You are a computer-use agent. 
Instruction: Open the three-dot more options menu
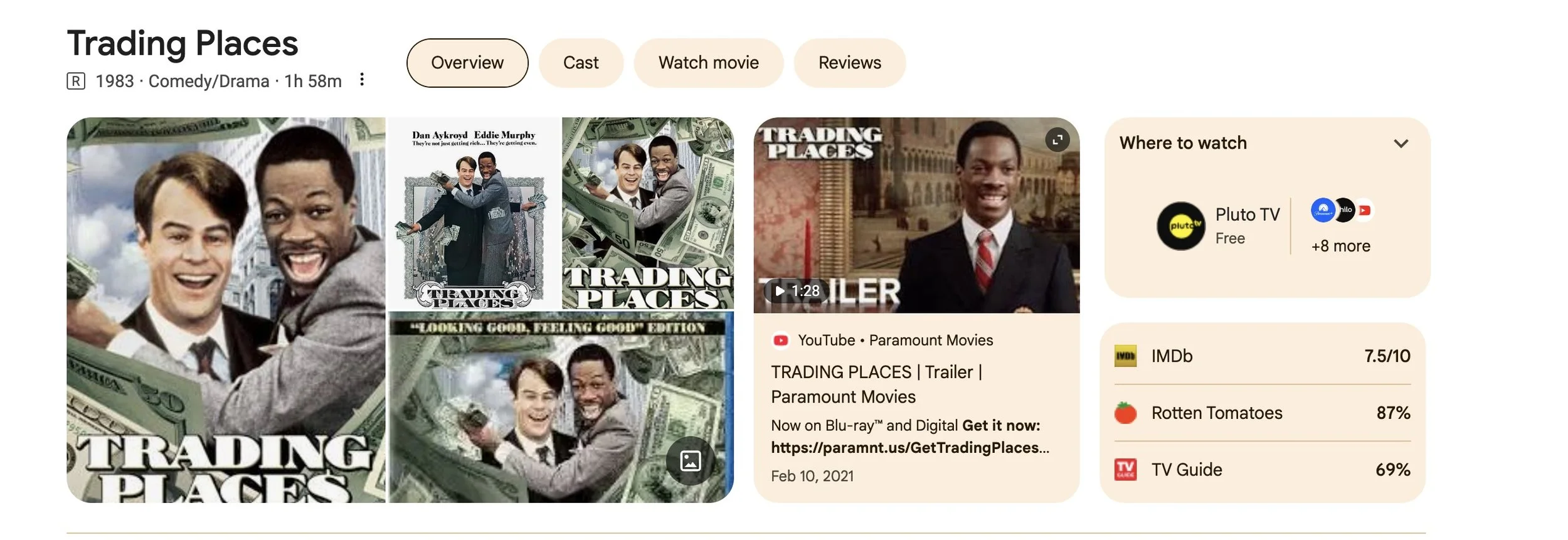(362, 80)
